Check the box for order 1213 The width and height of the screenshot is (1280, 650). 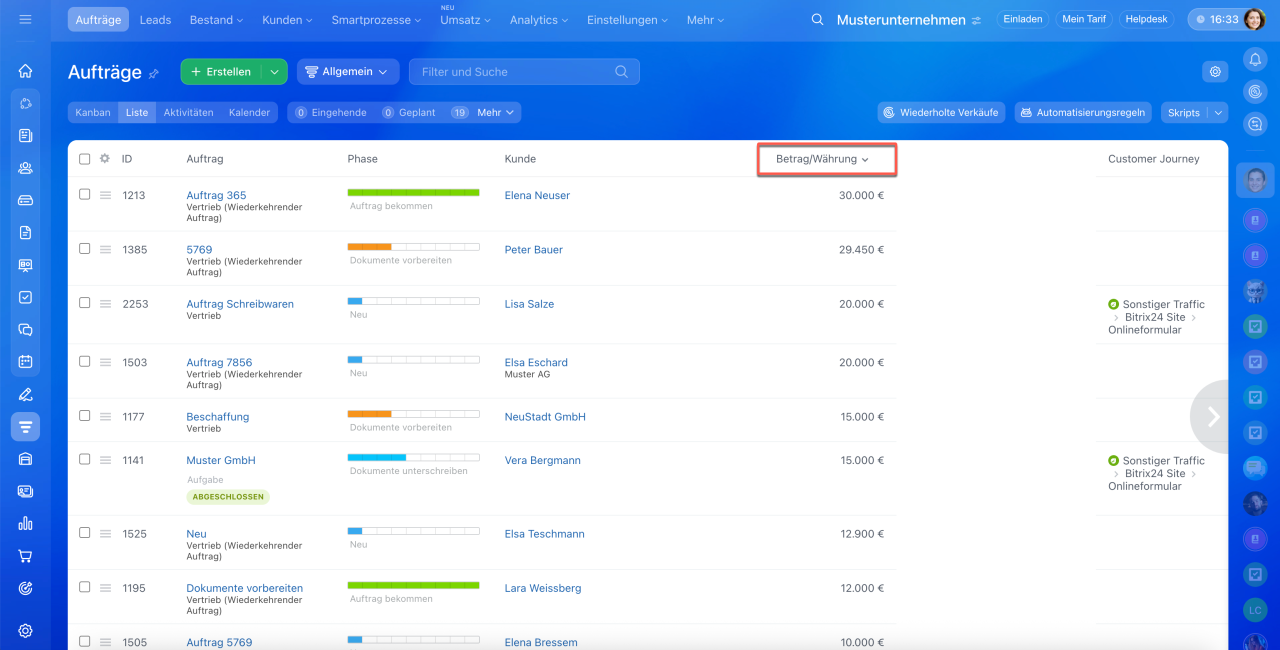point(84,195)
